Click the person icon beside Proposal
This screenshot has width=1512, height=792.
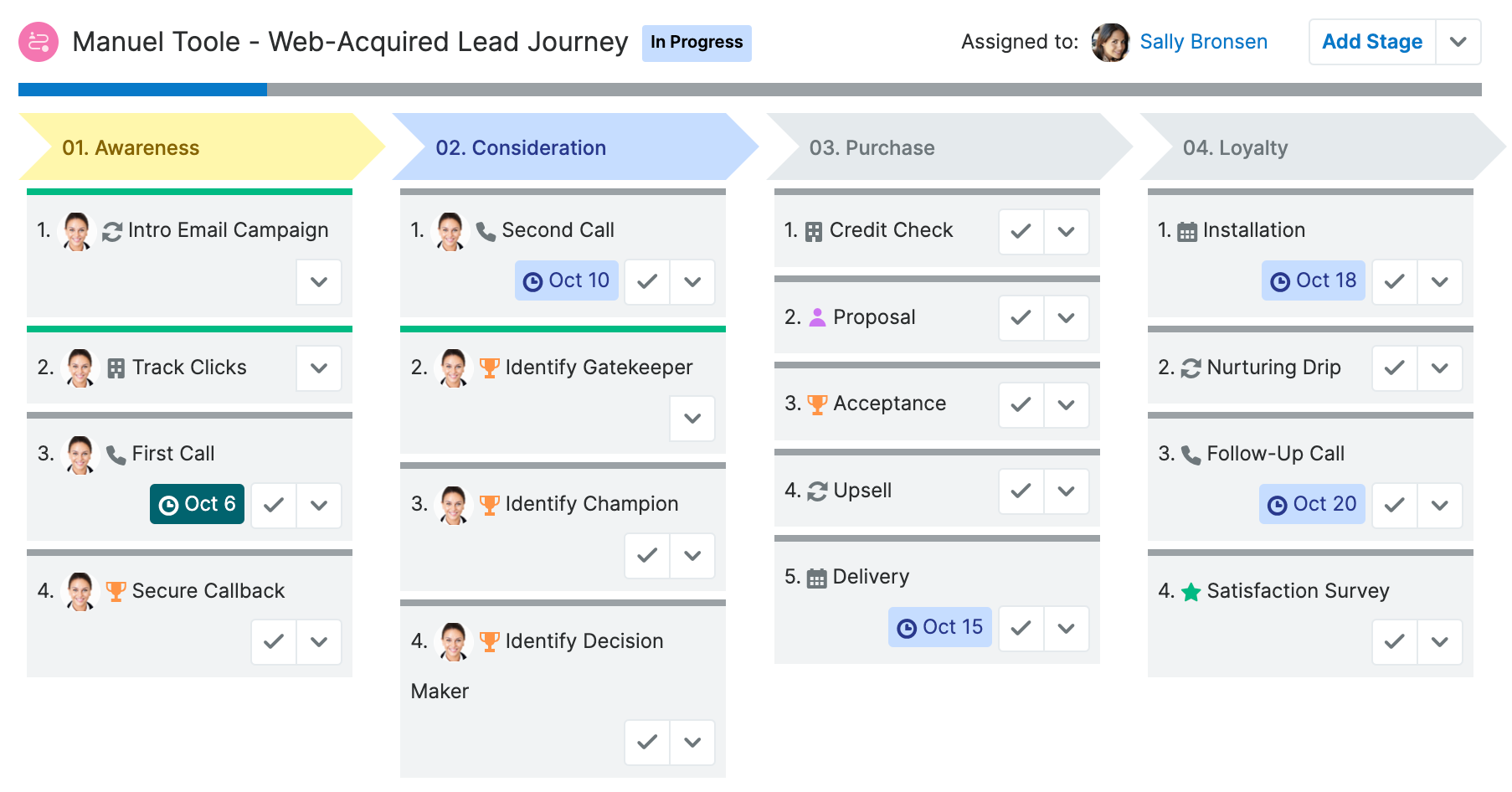click(x=817, y=317)
